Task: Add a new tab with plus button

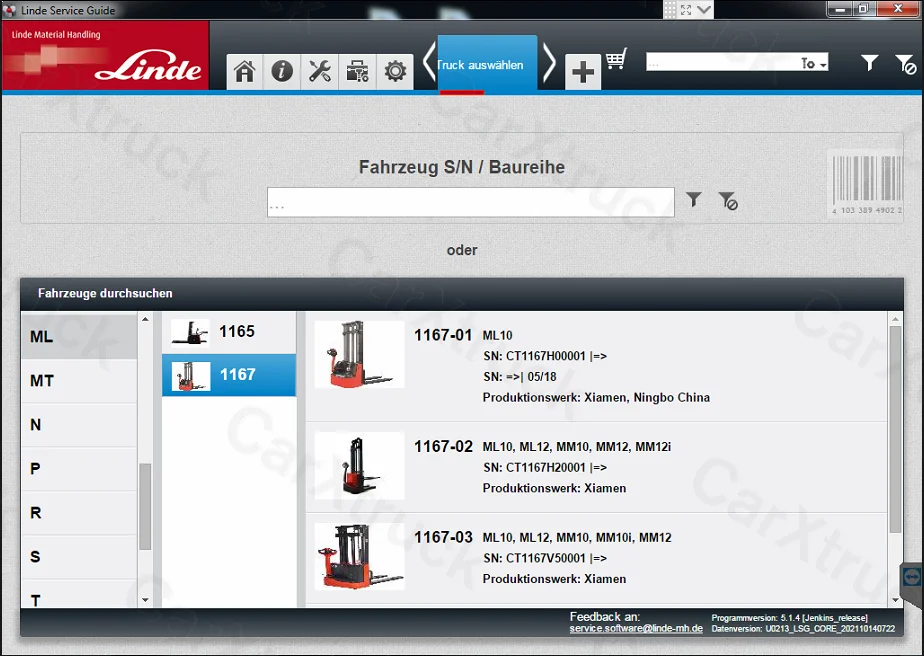Action: pyautogui.click(x=583, y=72)
